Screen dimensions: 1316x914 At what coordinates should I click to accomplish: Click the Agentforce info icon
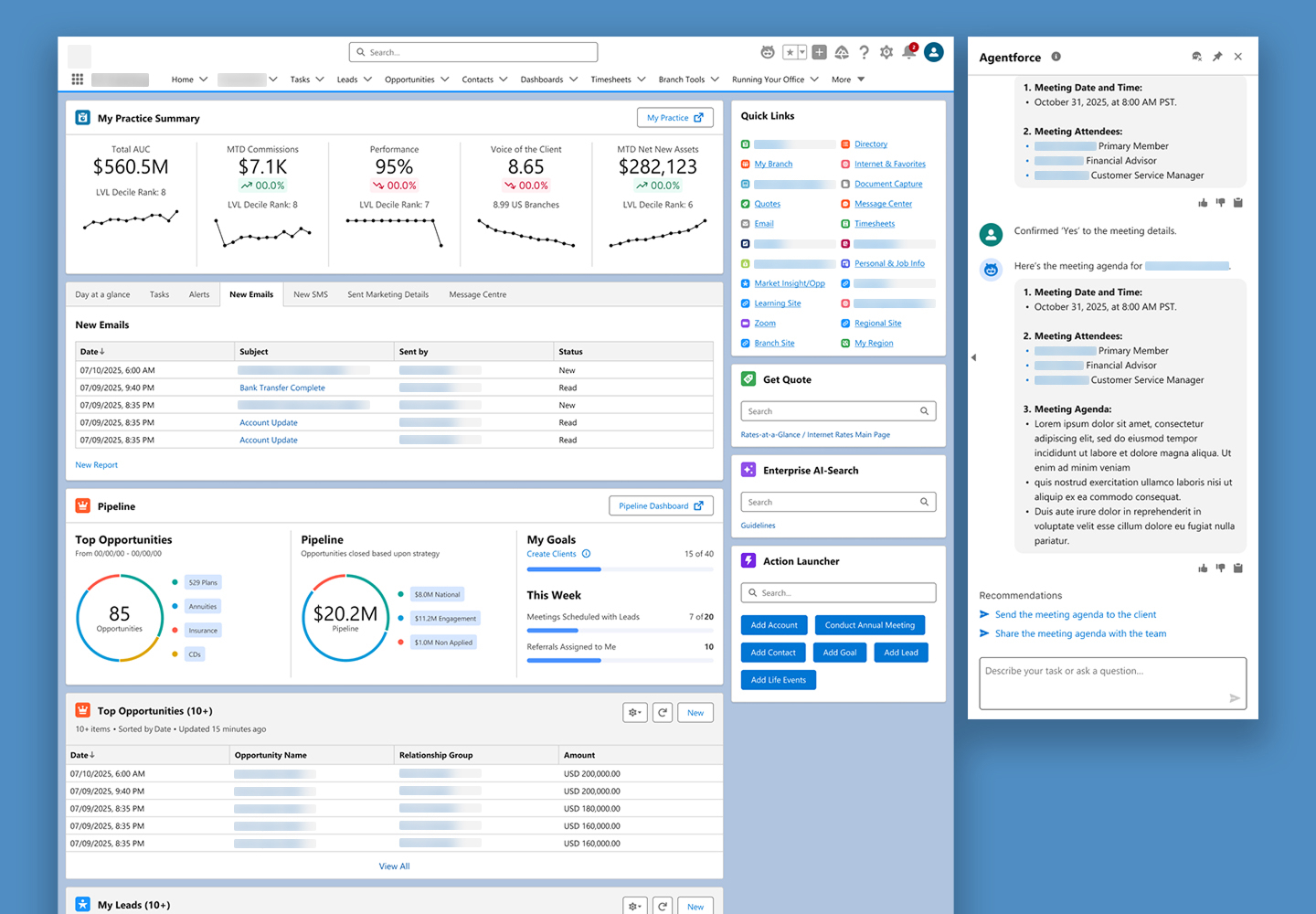[x=1056, y=57]
